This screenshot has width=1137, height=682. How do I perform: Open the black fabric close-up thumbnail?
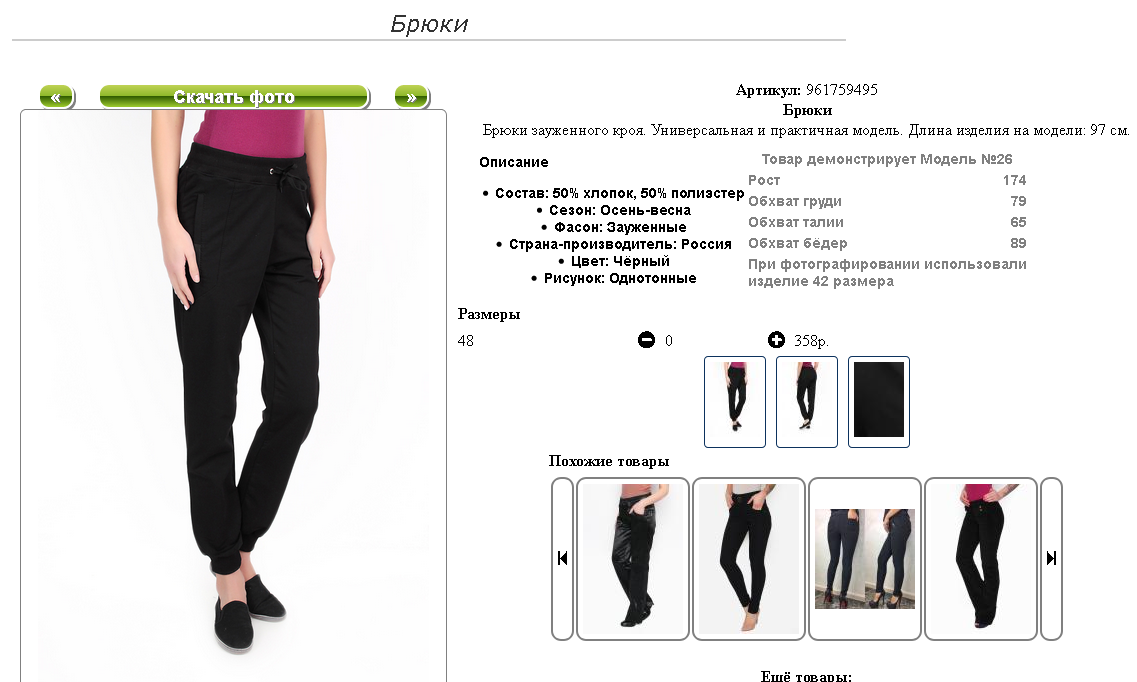click(x=879, y=402)
